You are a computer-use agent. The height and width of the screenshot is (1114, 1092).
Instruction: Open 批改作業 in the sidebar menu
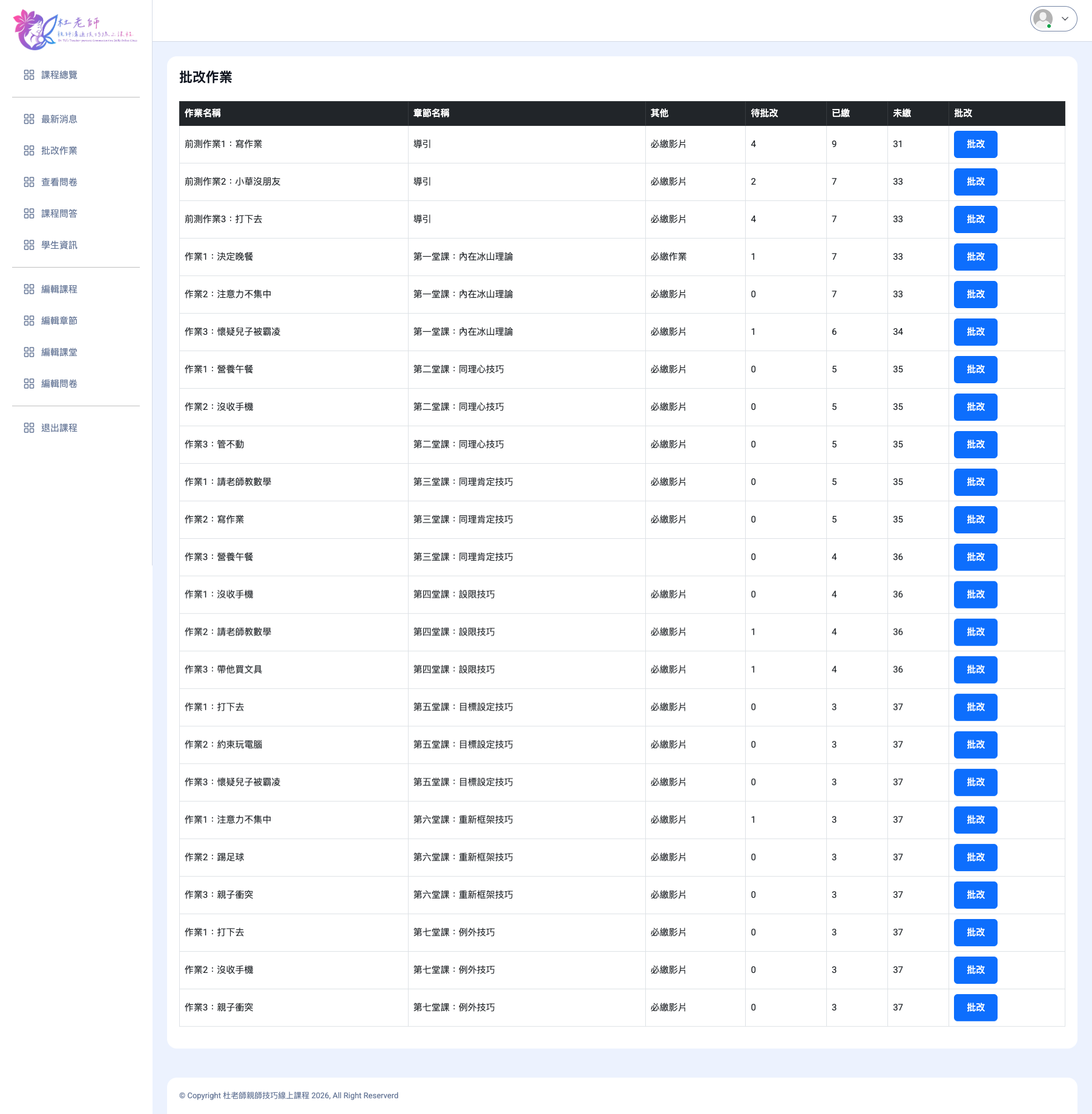click(59, 151)
